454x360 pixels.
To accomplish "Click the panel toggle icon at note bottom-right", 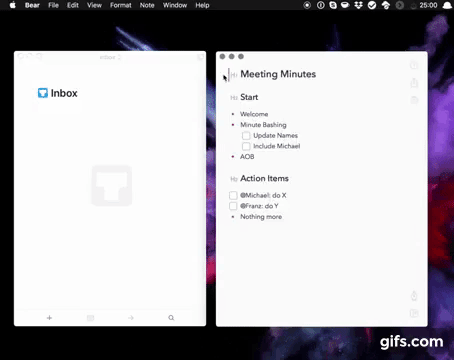I will click(414, 313).
